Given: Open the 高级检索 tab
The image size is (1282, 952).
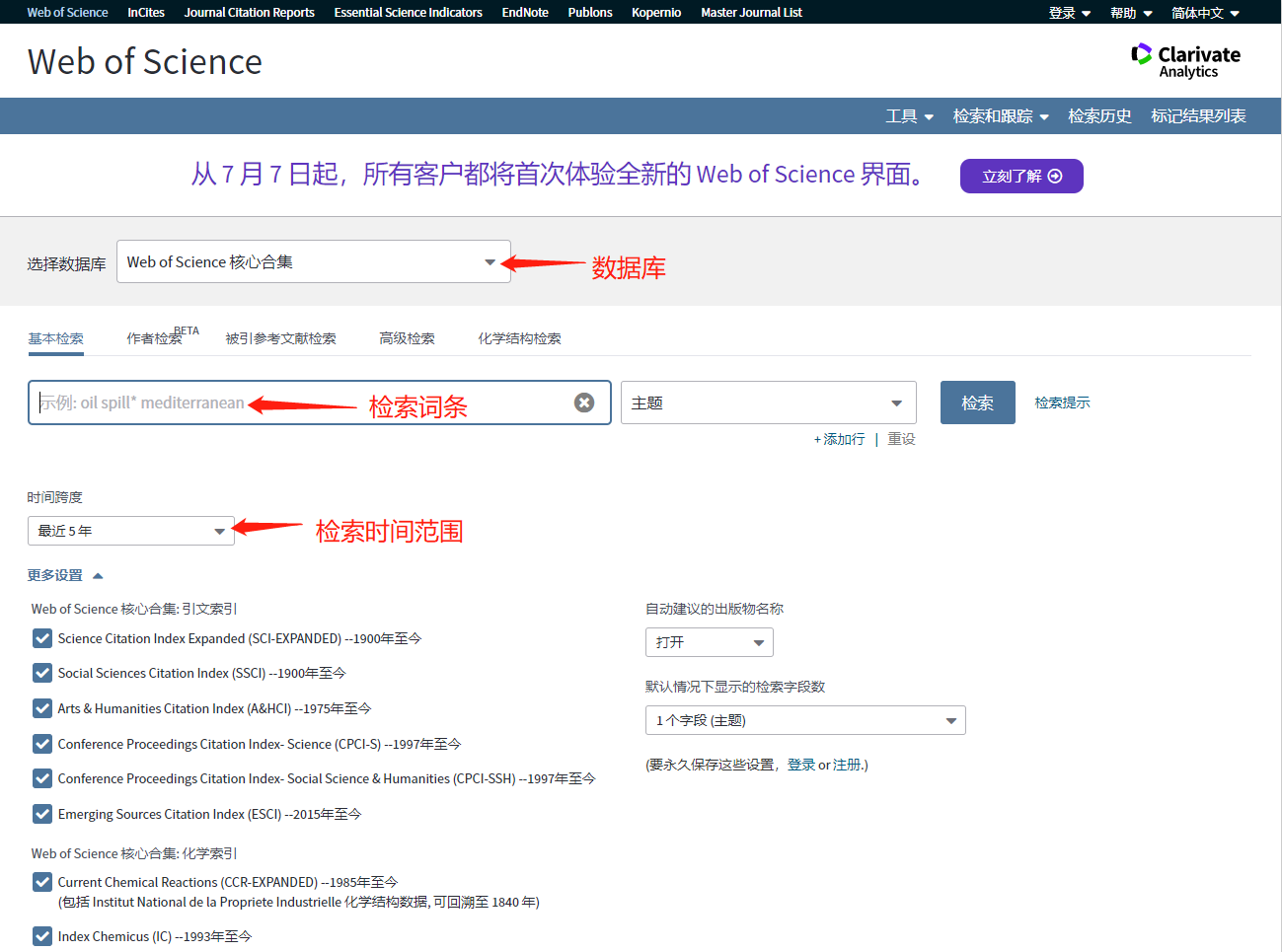Looking at the screenshot, I should pyautogui.click(x=407, y=338).
